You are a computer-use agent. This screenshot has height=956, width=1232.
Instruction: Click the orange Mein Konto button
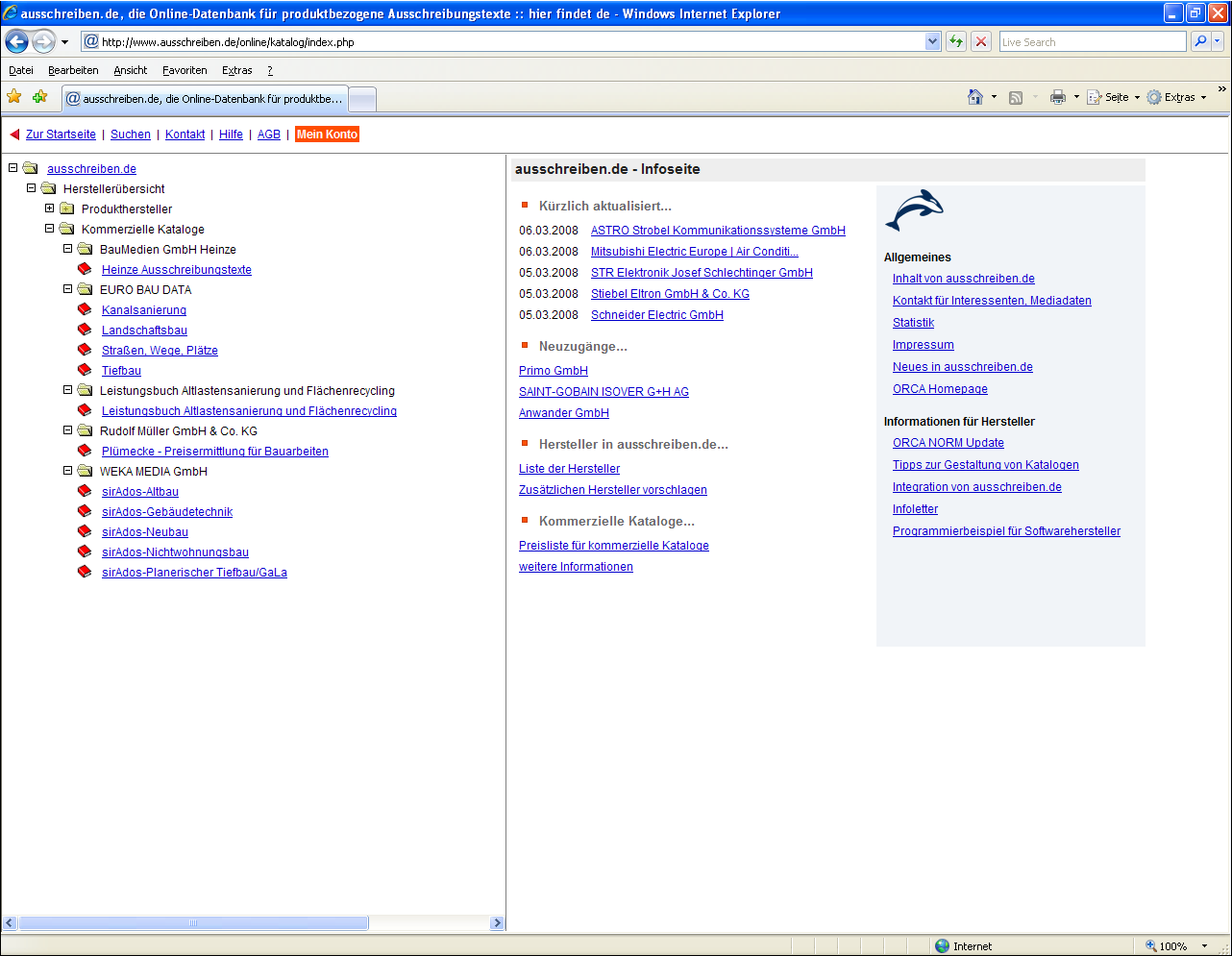tap(327, 135)
